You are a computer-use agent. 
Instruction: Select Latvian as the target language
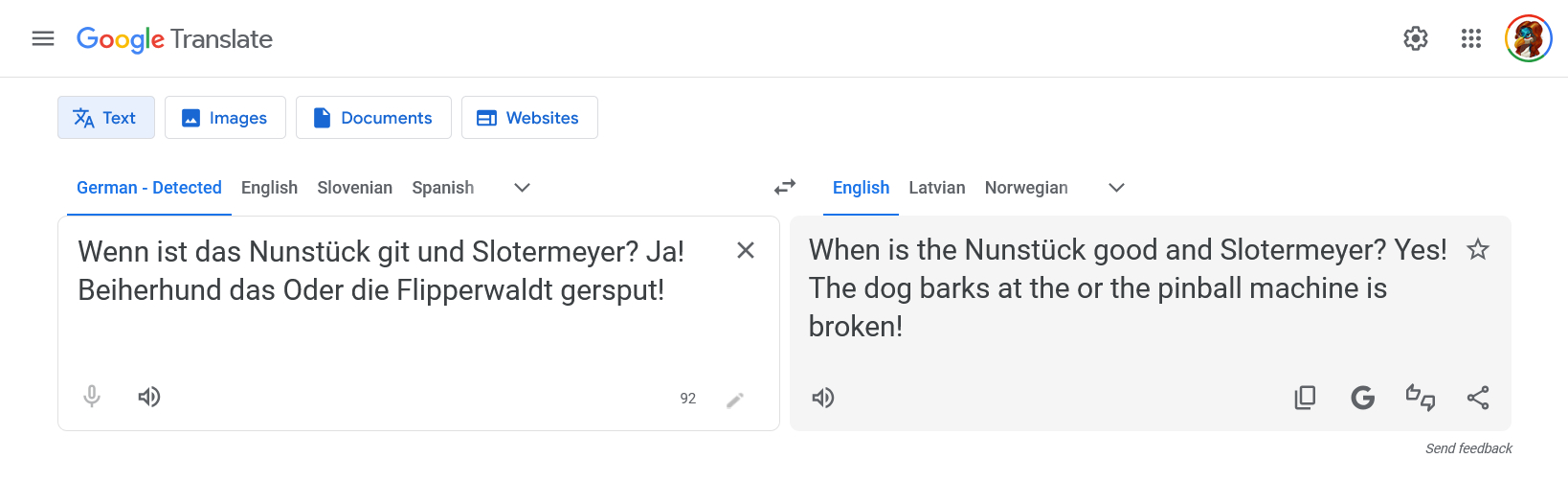936,188
